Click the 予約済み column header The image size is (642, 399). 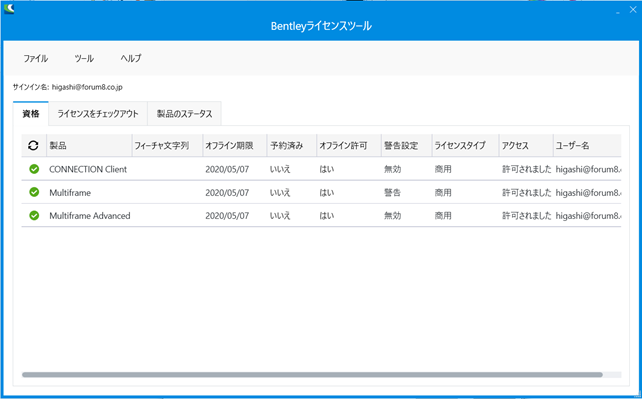pyautogui.click(x=292, y=145)
